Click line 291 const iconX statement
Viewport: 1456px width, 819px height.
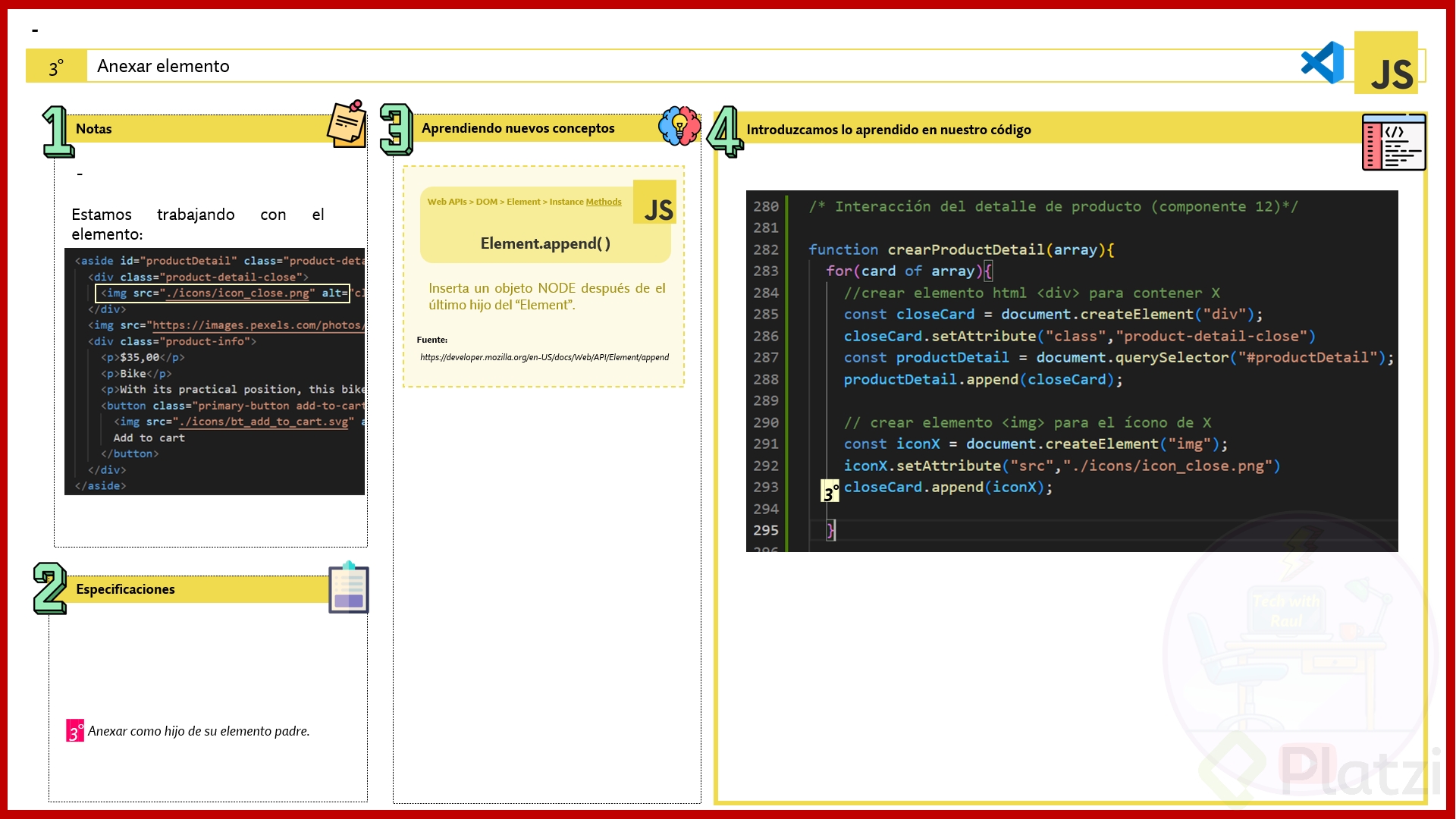(1036, 444)
